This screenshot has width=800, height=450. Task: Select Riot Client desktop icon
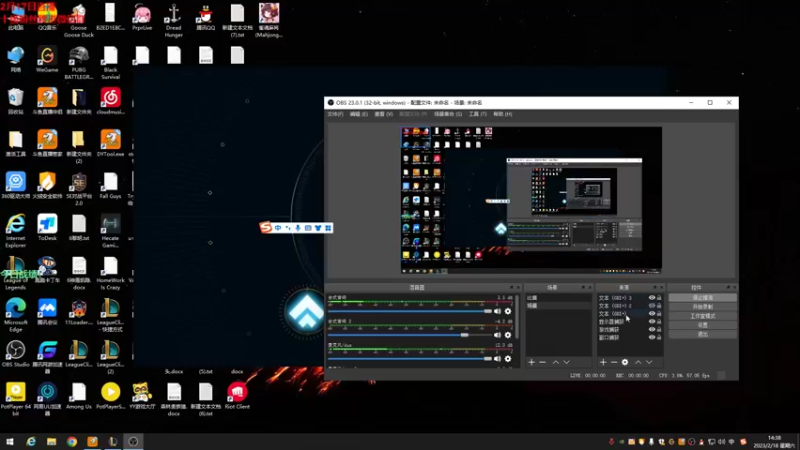coord(237,396)
